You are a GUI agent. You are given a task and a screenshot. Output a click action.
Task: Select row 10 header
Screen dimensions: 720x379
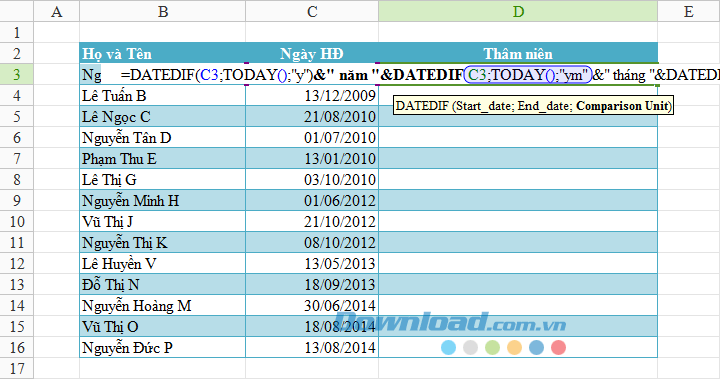(17, 221)
